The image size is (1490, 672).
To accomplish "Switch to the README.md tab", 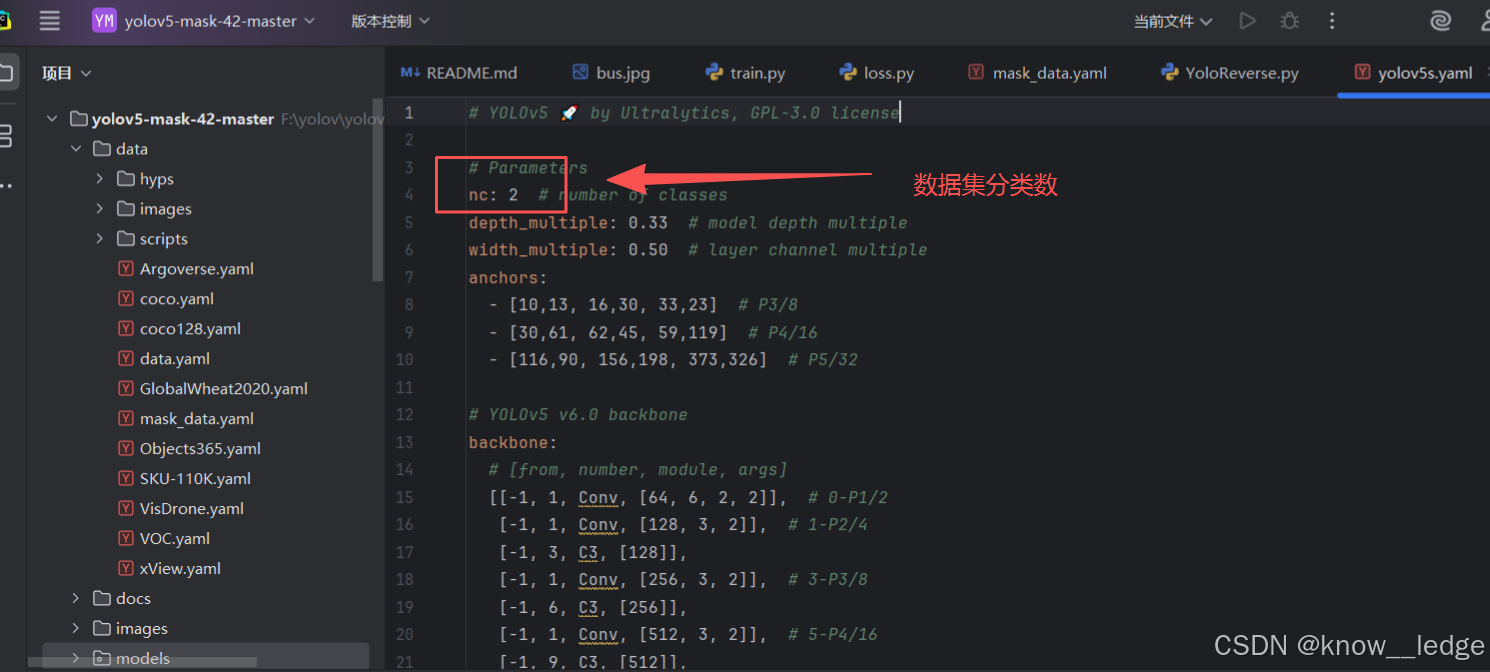I will coord(459,73).
